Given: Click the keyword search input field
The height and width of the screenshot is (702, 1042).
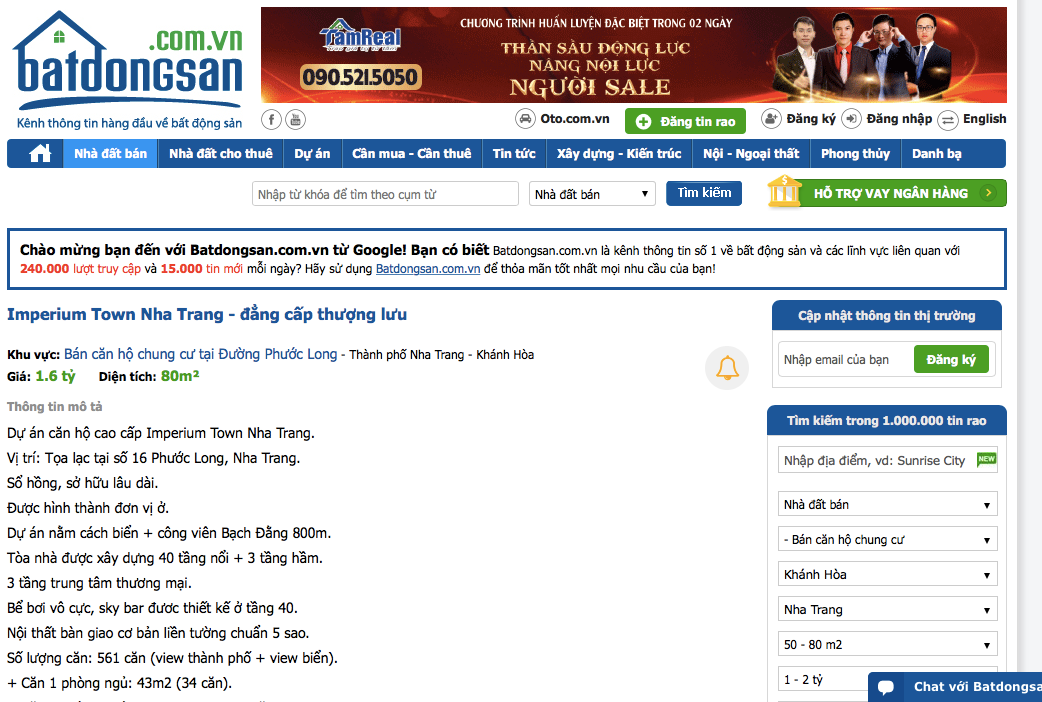Looking at the screenshot, I should [385, 194].
